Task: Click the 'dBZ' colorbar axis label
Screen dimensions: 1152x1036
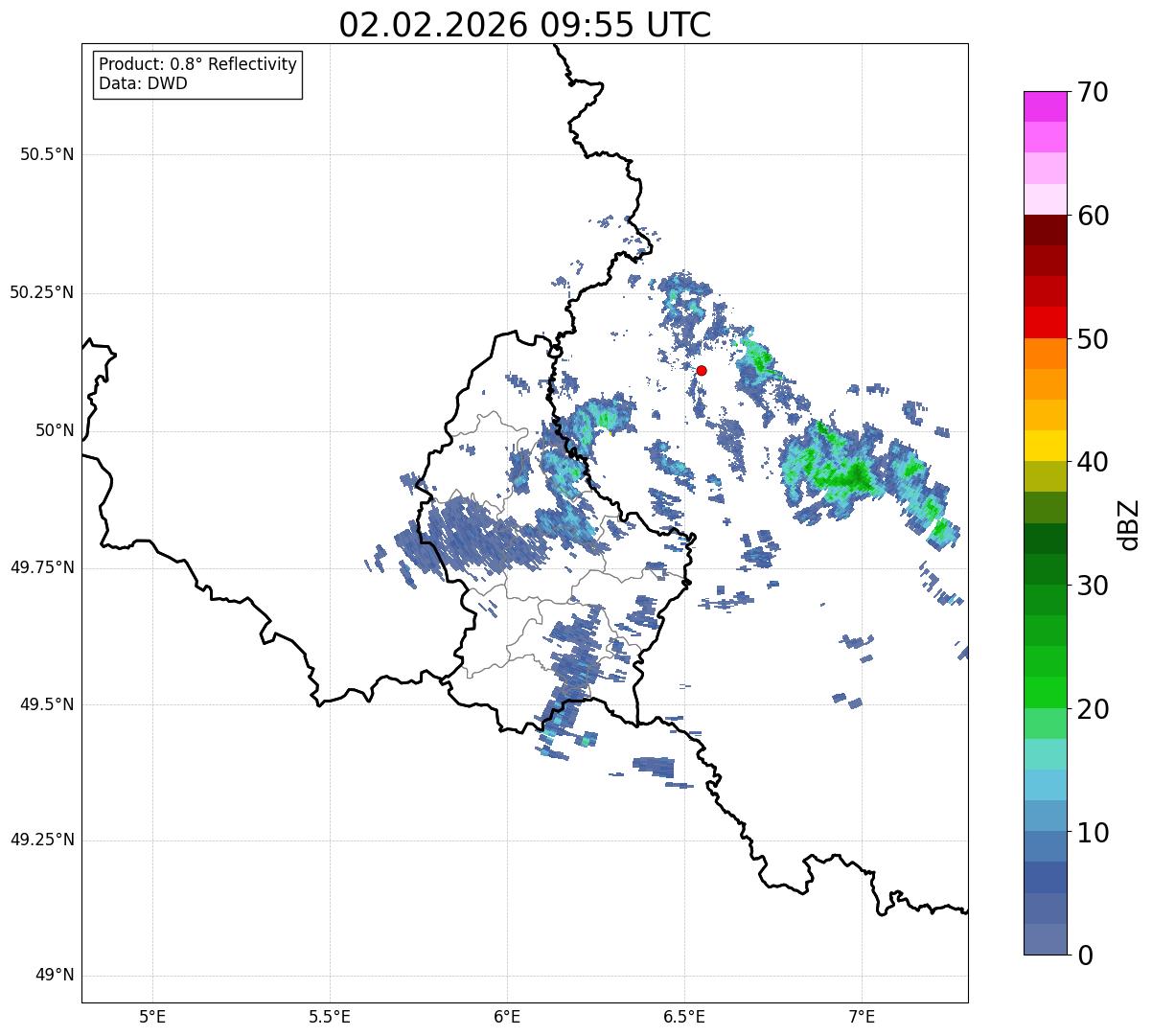Action: point(1129,523)
